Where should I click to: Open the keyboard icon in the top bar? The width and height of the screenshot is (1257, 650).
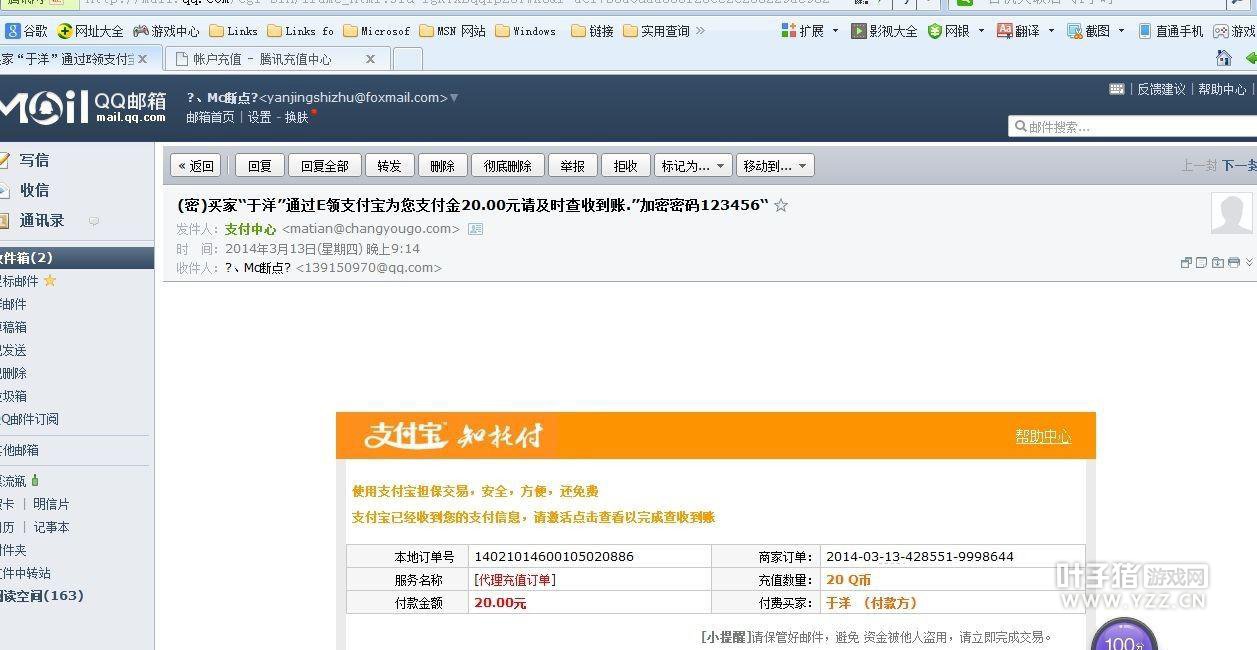1117,89
